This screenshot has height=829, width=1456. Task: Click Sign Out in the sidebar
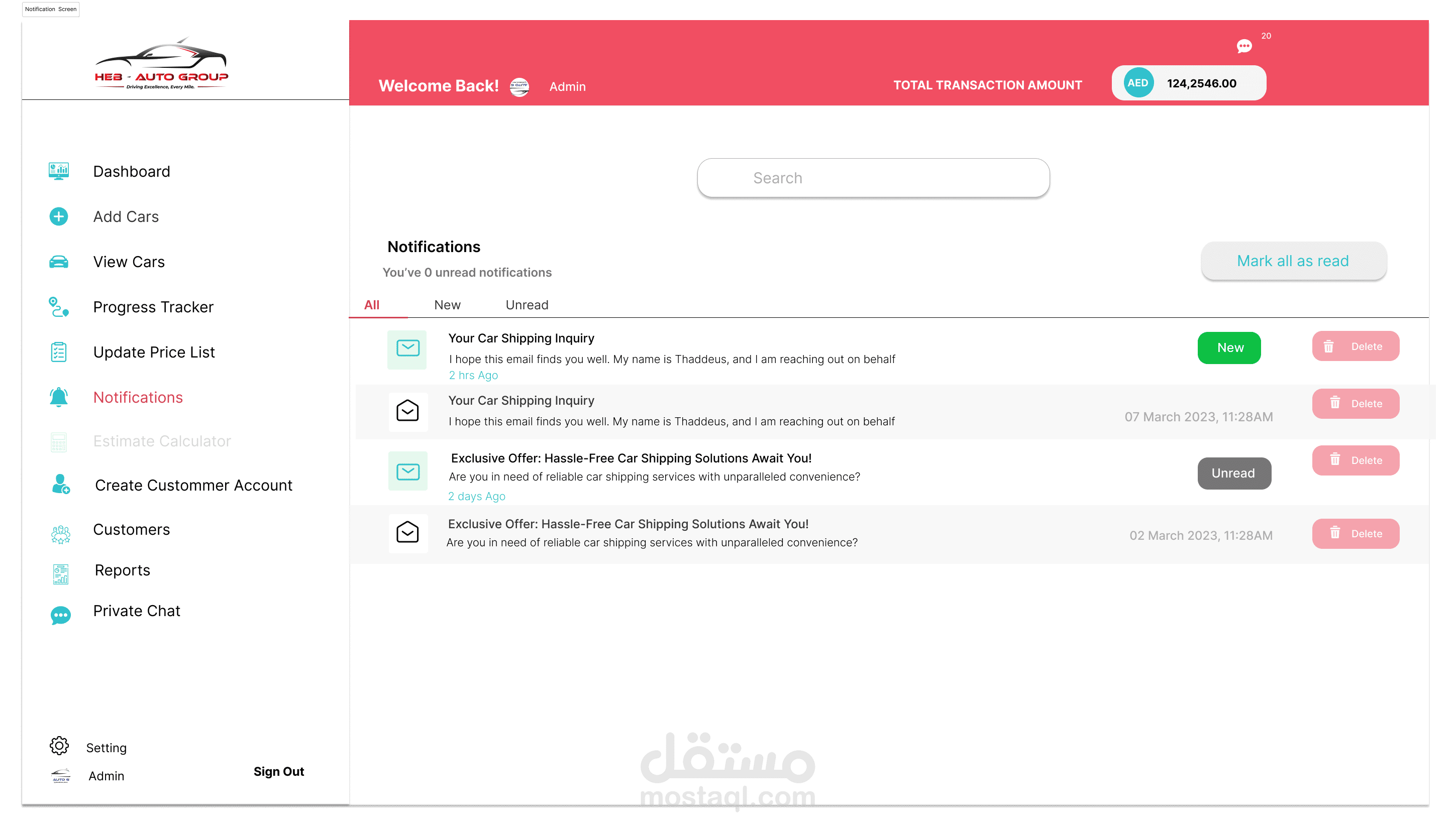(278, 771)
